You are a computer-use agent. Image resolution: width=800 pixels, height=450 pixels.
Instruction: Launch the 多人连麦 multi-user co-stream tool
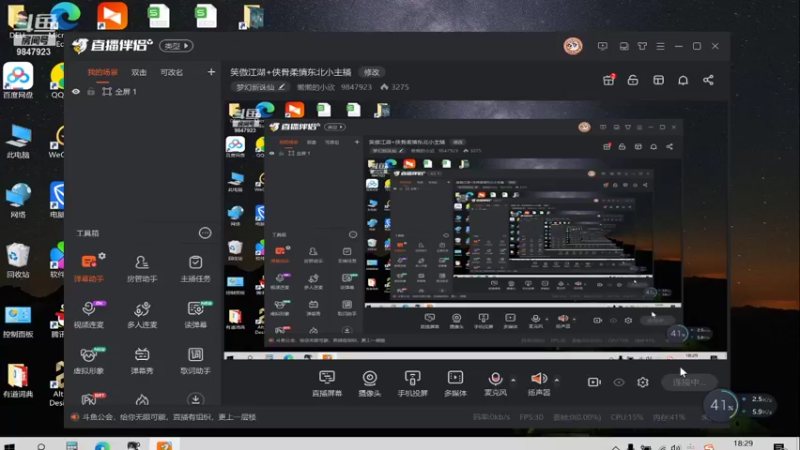coord(142,314)
